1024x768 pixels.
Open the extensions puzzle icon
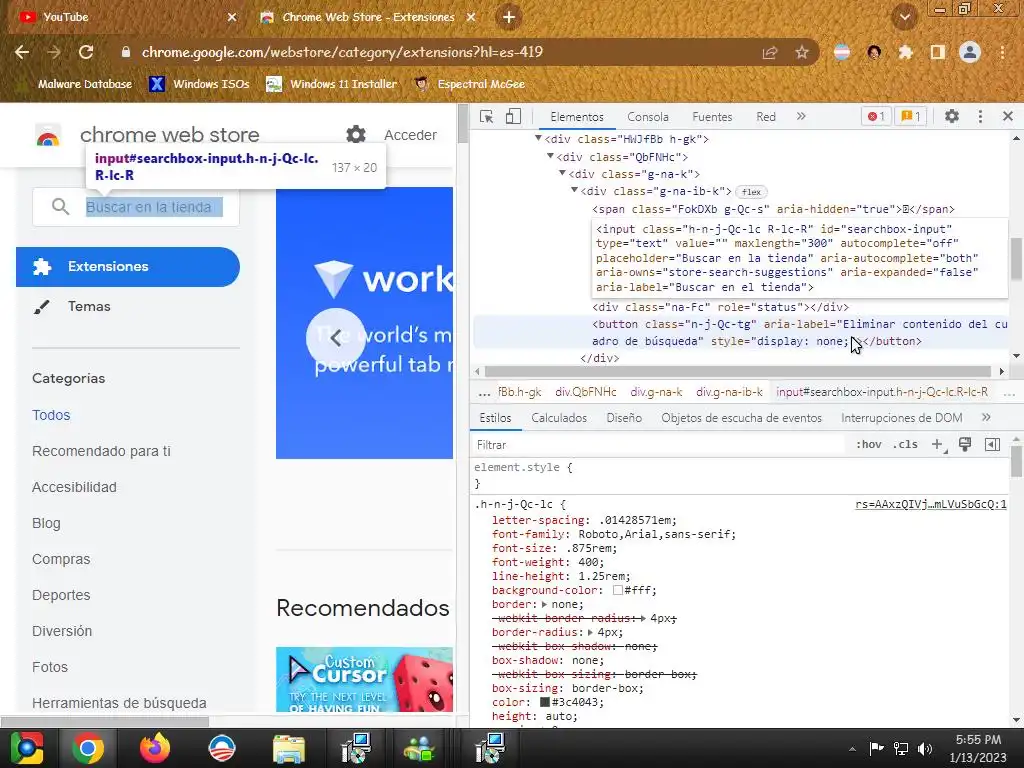pyautogui.click(x=906, y=52)
